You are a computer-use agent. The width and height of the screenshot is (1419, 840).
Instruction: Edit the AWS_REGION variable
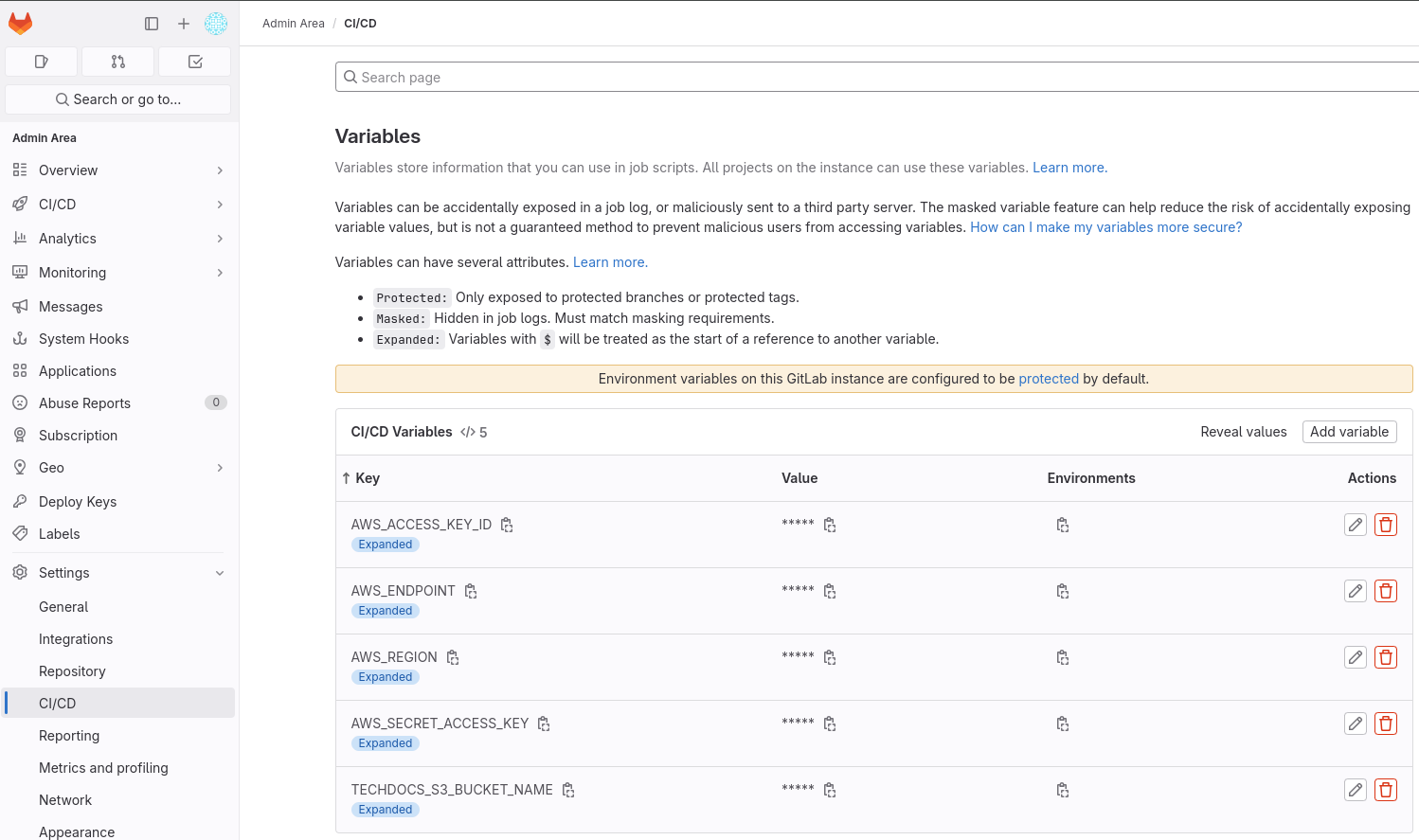[x=1356, y=657]
